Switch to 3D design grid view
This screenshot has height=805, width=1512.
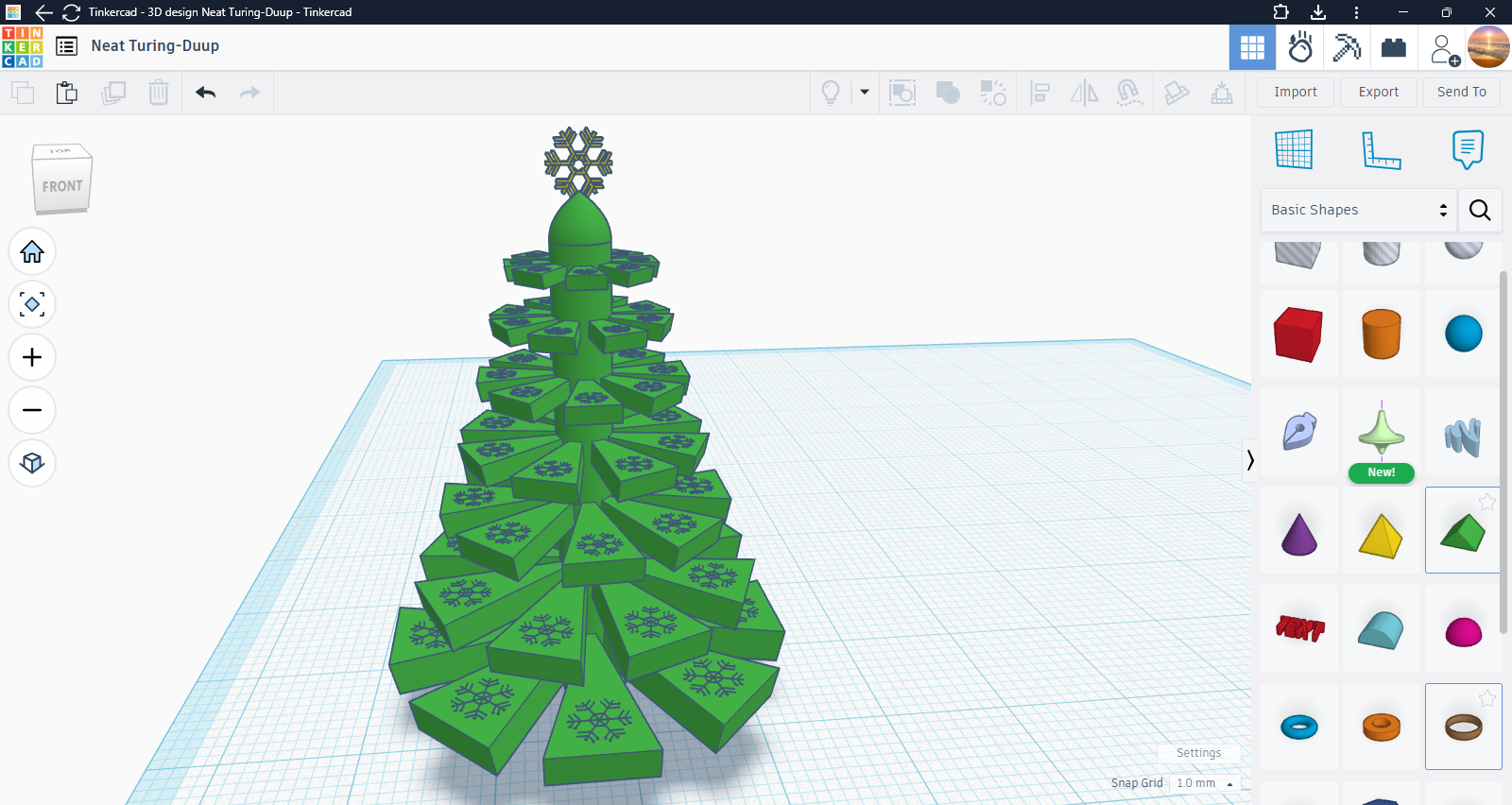coord(1252,47)
